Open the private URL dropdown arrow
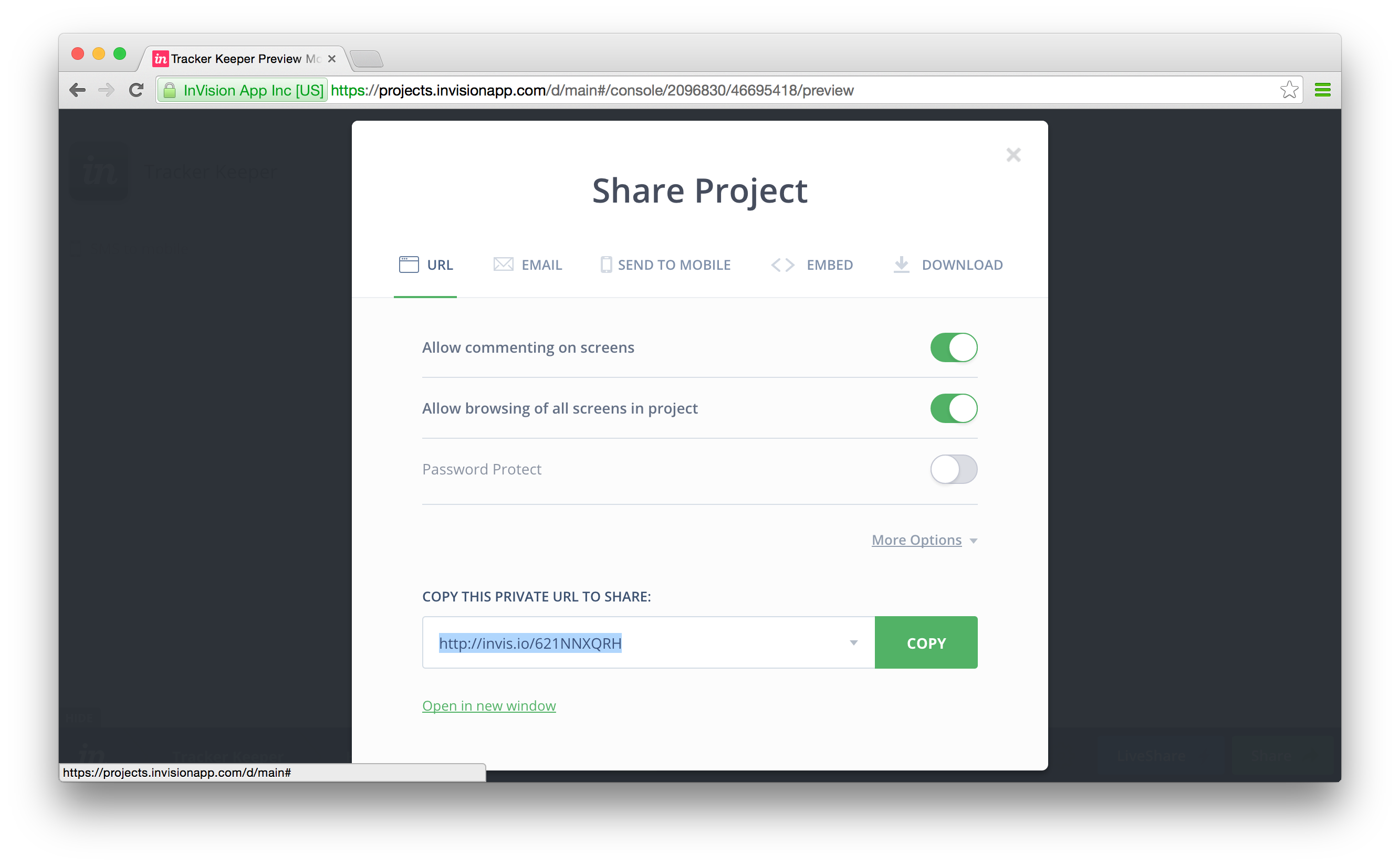1400x866 pixels. coord(853,642)
